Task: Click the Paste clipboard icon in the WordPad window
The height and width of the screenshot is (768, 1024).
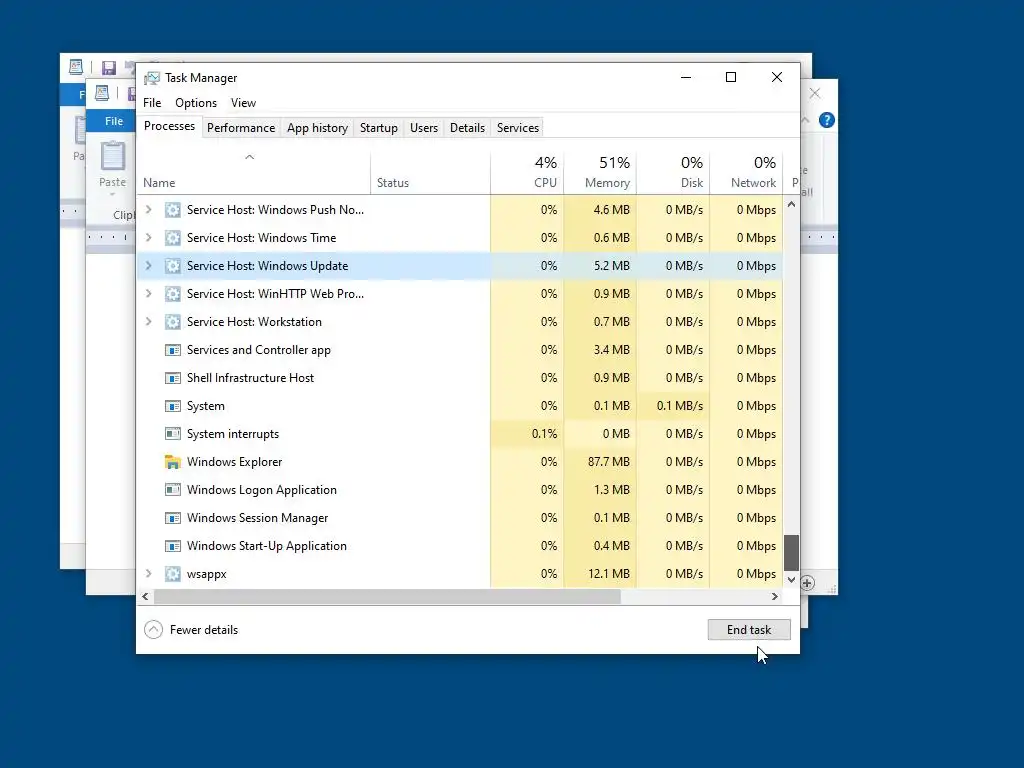Action: coord(112,157)
